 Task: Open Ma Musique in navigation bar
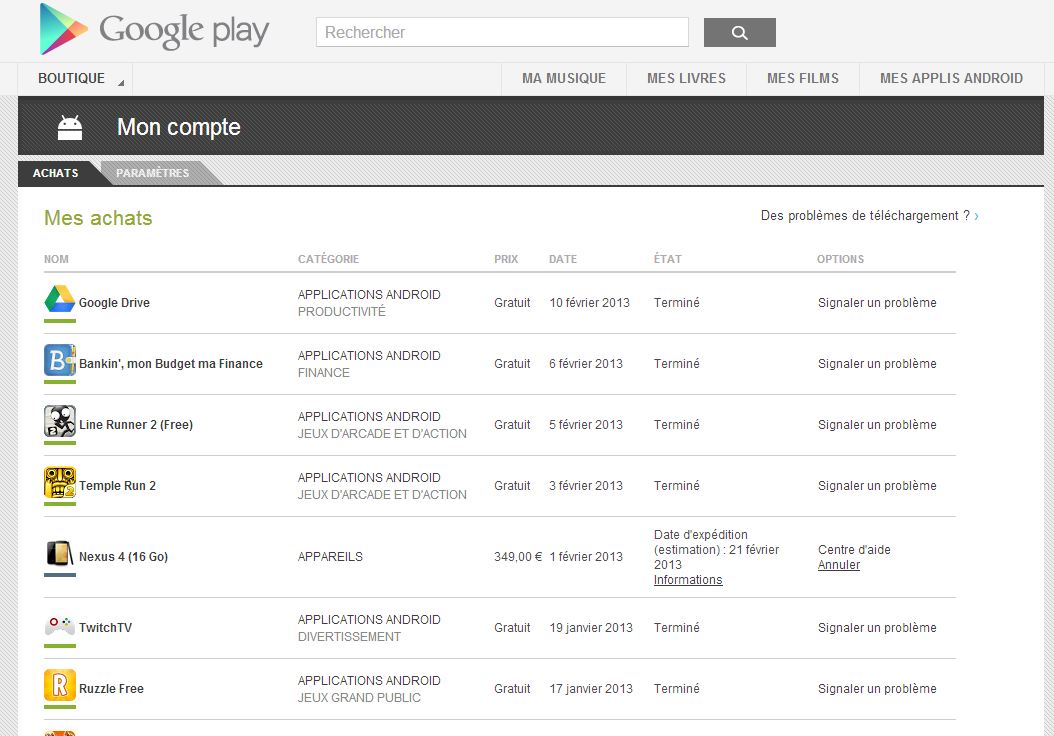coord(564,79)
